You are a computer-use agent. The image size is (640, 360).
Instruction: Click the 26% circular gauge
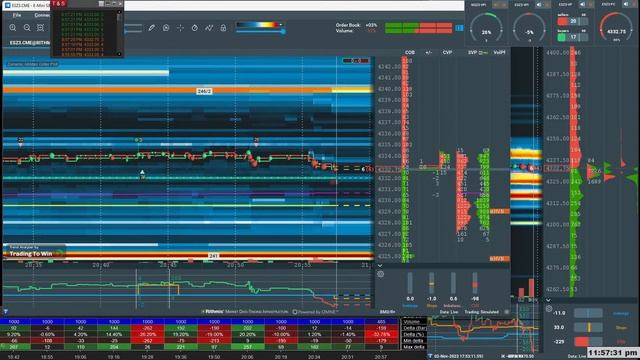pos(486,29)
